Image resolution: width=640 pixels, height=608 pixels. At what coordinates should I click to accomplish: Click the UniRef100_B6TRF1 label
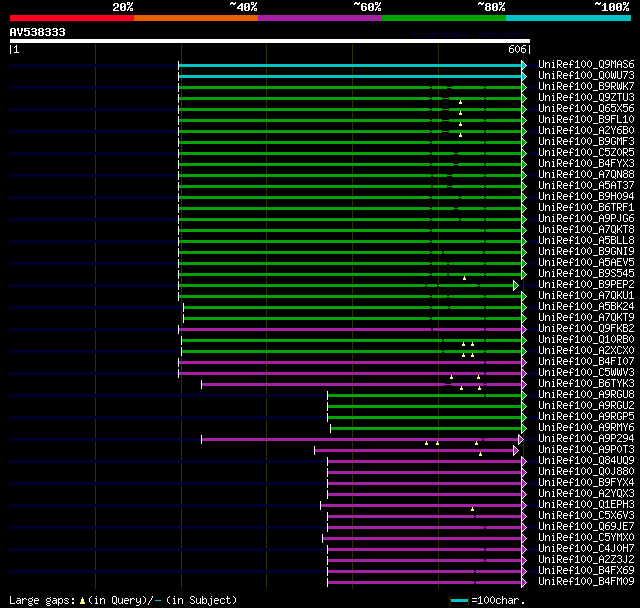coord(586,208)
